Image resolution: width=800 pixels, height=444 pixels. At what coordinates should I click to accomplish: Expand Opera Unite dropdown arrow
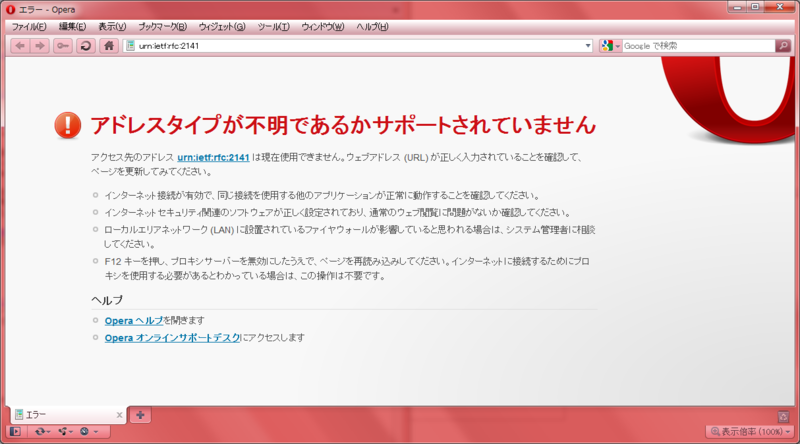pos(71,432)
